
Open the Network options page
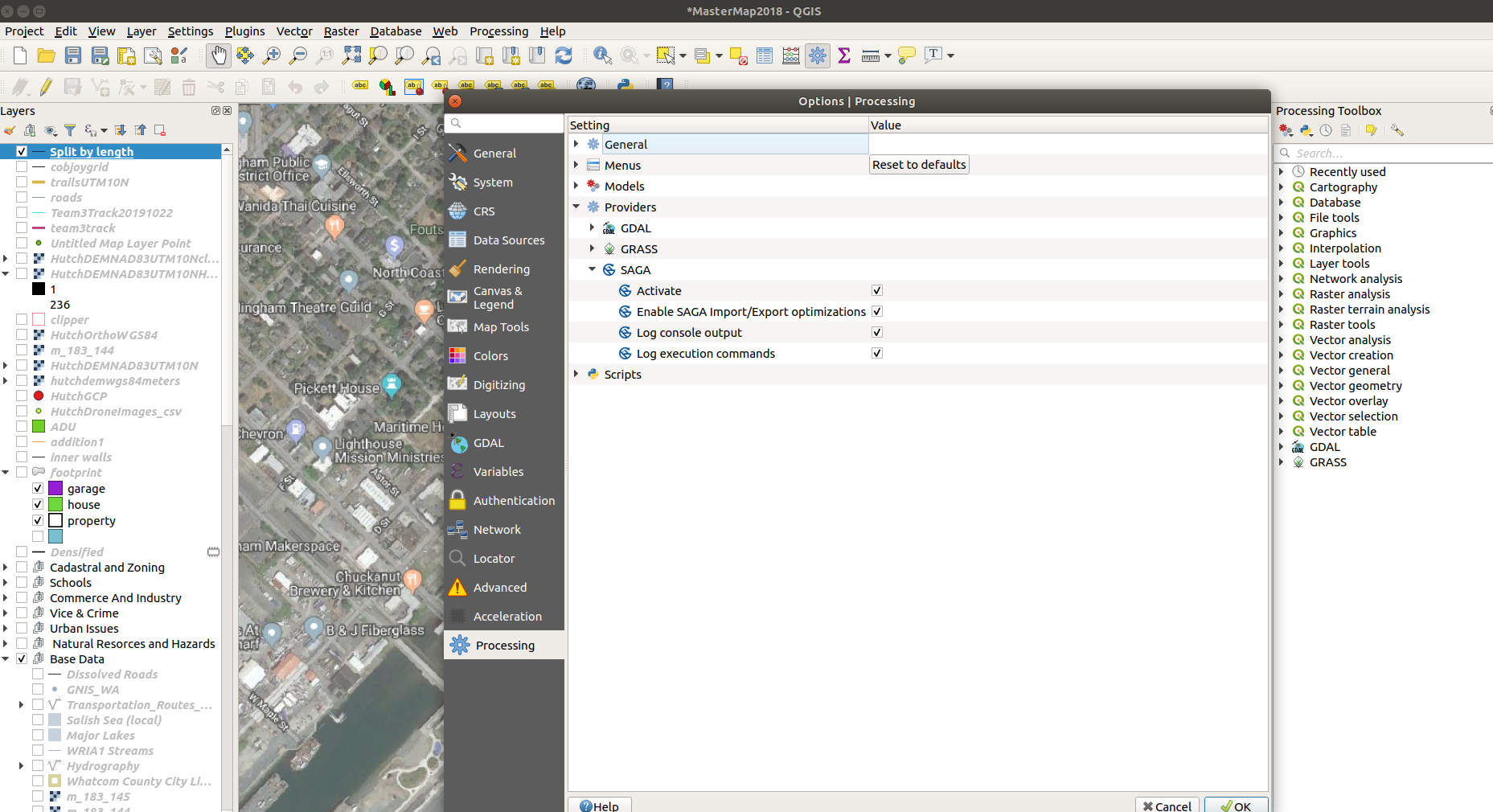pos(504,529)
